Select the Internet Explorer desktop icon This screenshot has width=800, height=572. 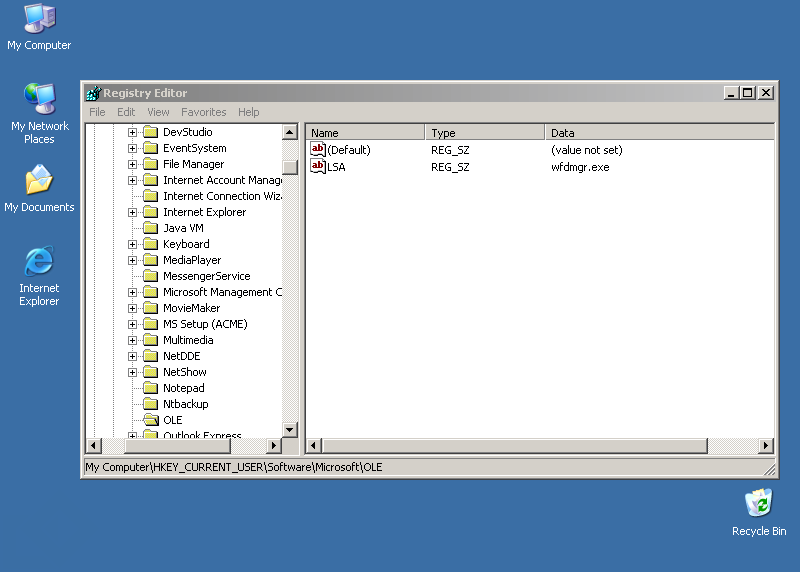[39, 276]
